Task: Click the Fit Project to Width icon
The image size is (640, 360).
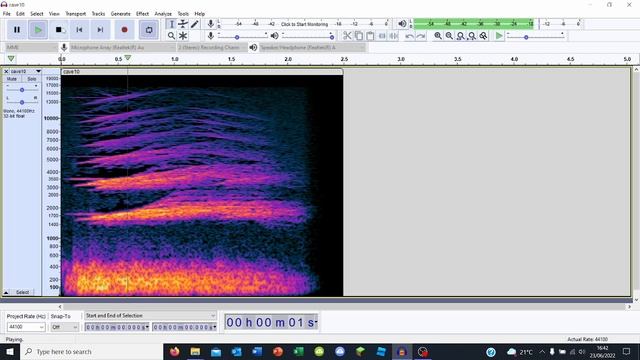Action: 472,36
